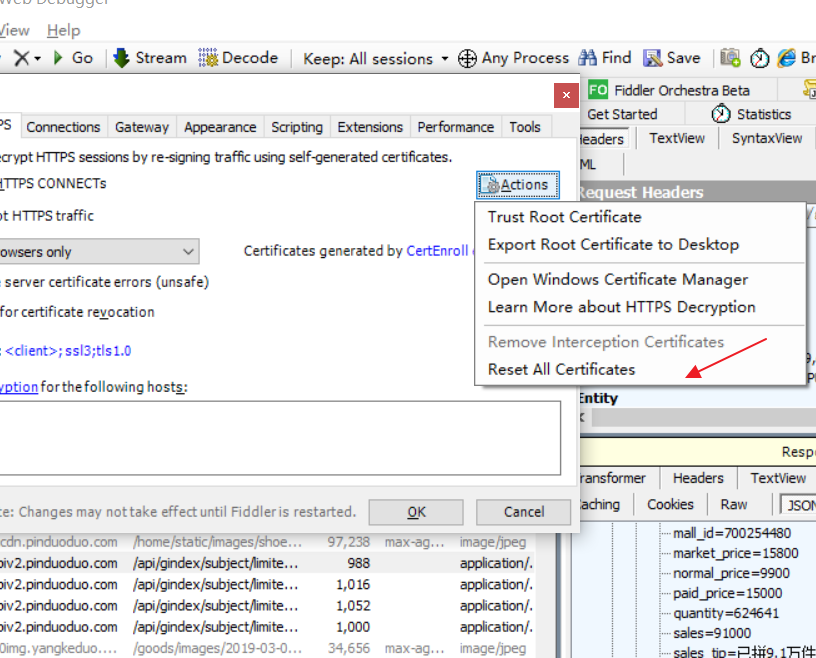Click the decryption link above hosts box
Image resolution: width=816 pixels, height=658 pixels.
[x=19, y=387]
